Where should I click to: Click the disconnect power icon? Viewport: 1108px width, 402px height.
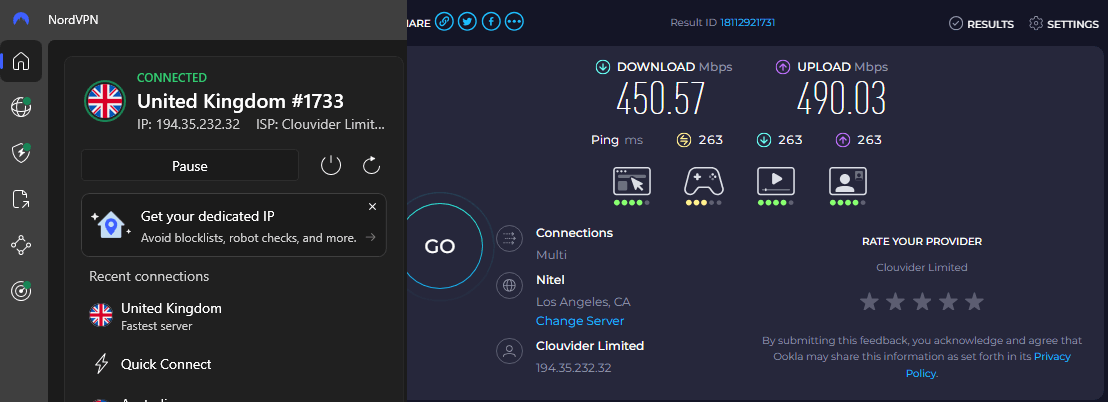(331, 165)
